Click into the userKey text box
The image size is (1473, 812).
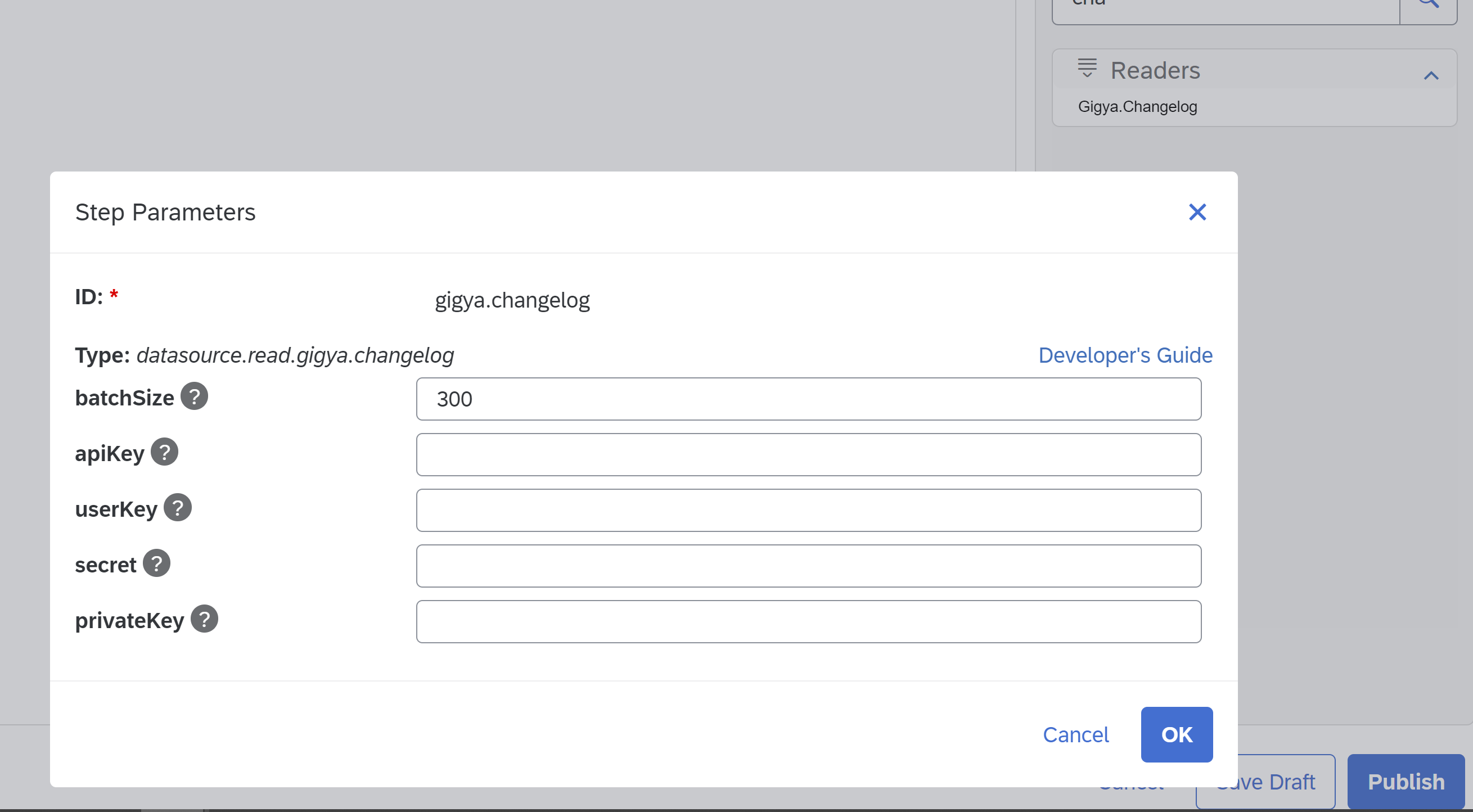coord(808,510)
